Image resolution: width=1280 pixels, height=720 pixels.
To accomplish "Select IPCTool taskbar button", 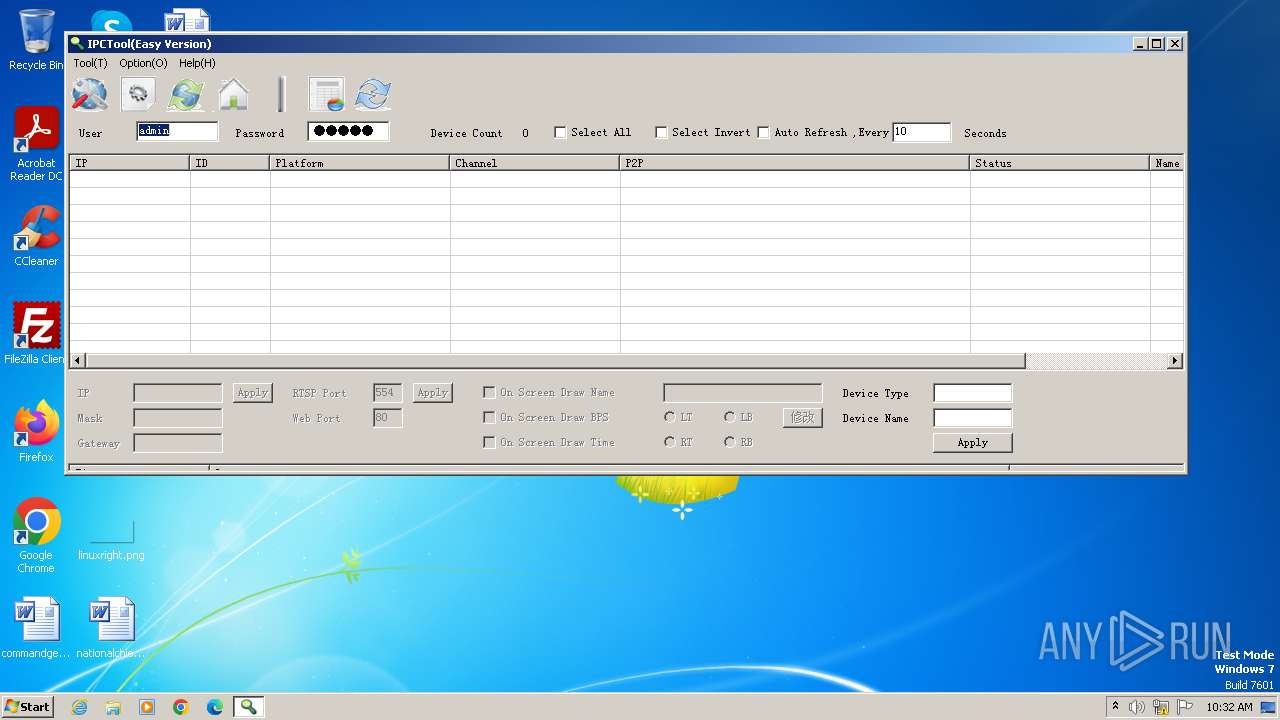I will coord(248,707).
